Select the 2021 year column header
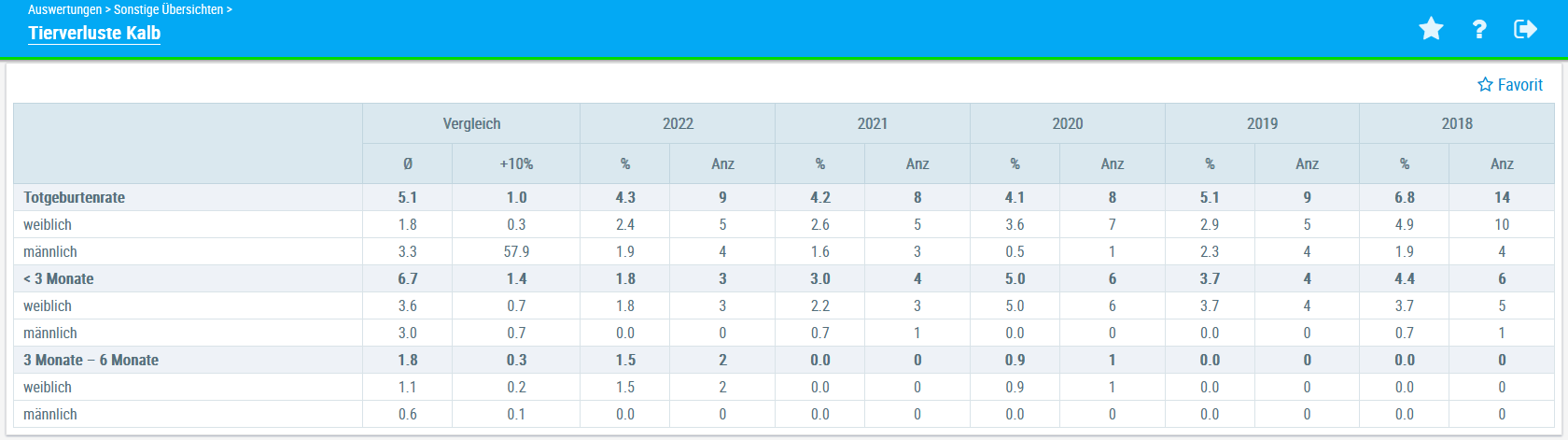This screenshot has height=440, width=1568. click(x=873, y=123)
